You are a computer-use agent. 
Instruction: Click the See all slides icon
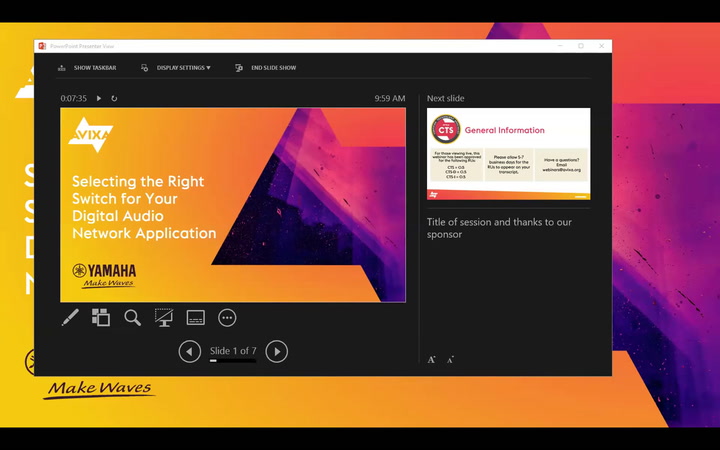(x=101, y=318)
